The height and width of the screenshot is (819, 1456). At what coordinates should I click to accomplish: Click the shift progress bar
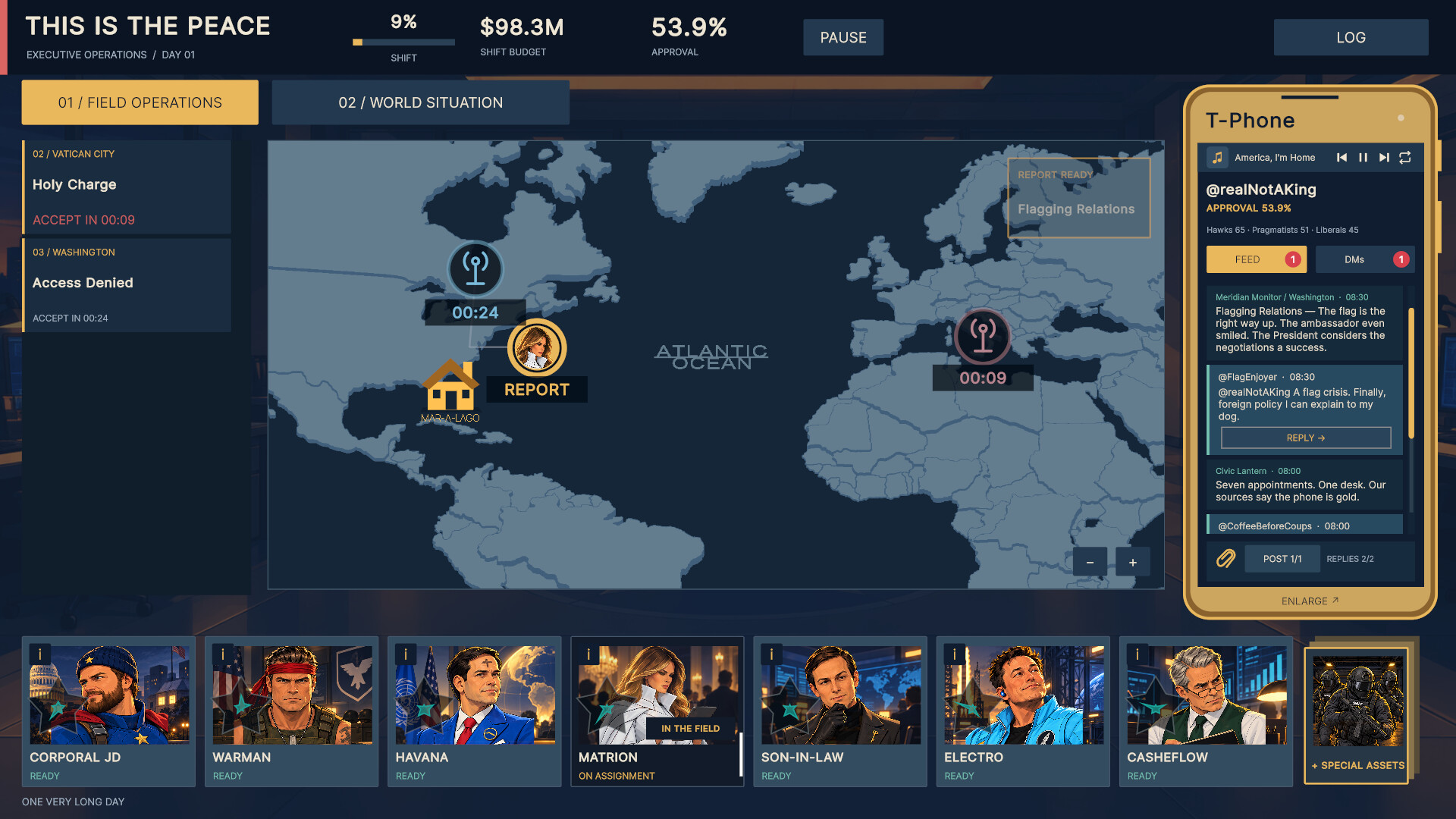pos(403,42)
